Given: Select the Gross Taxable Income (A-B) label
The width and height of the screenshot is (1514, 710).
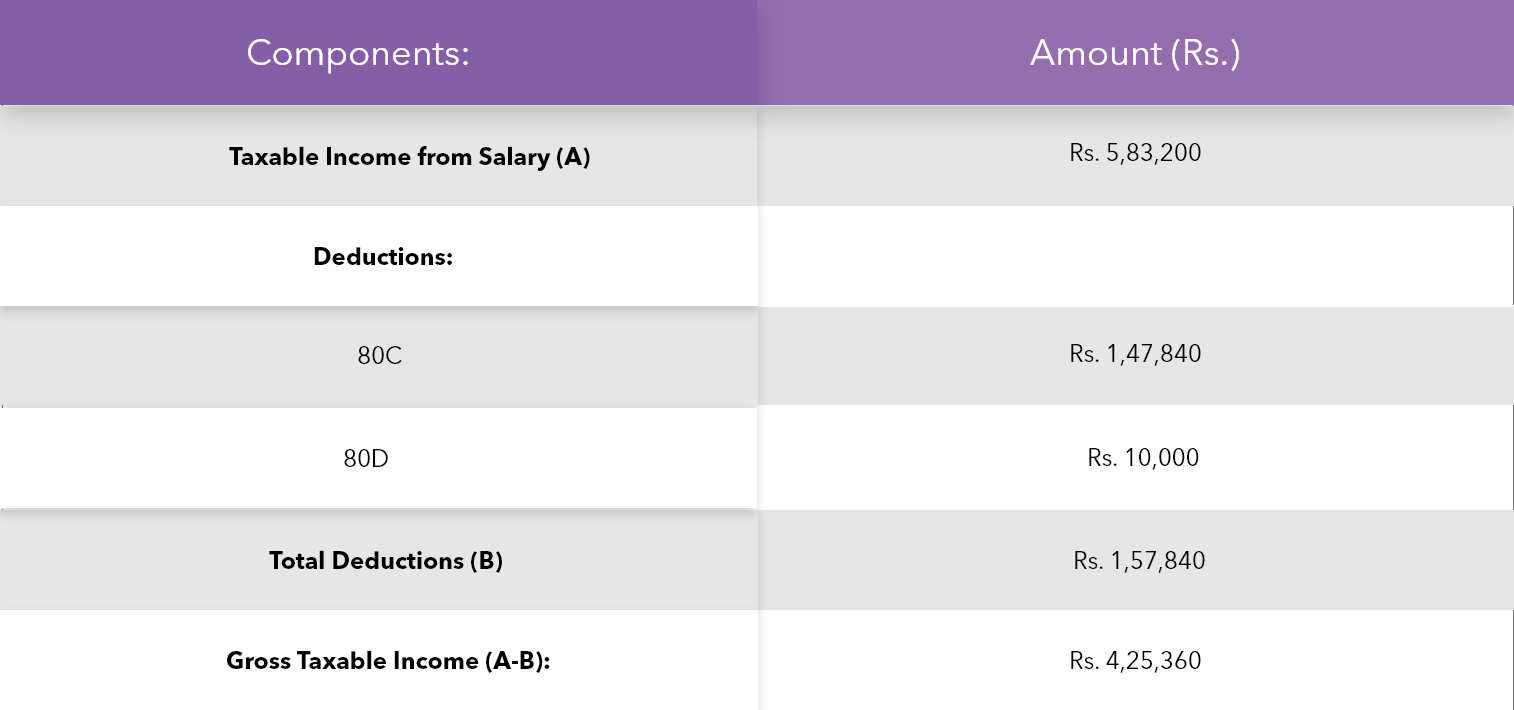Looking at the screenshot, I should pyautogui.click(x=389, y=661).
